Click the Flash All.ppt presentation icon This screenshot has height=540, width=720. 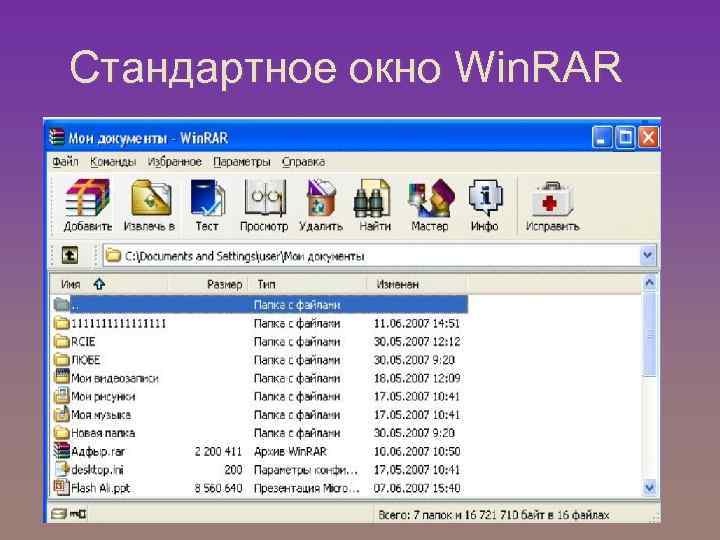click(x=61, y=487)
